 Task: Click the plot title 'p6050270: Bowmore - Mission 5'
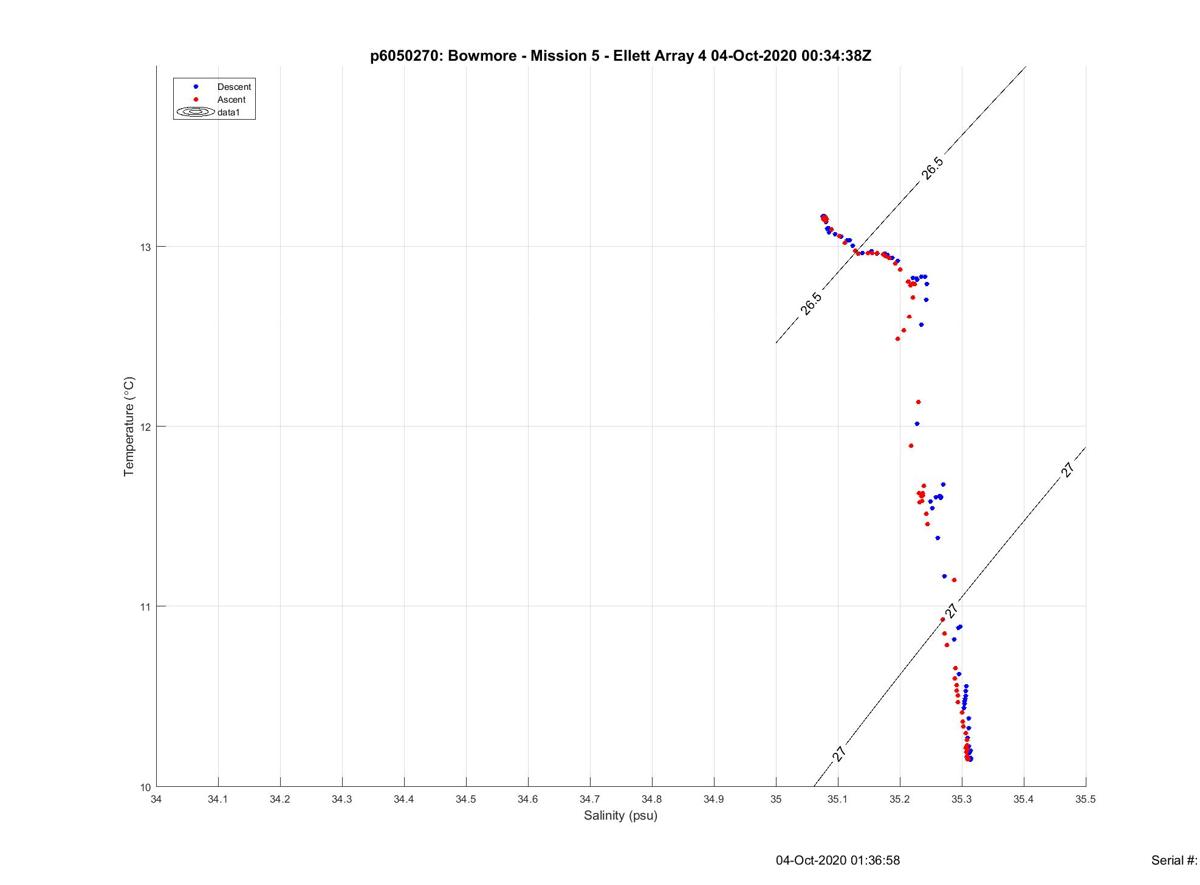(487, 55)
